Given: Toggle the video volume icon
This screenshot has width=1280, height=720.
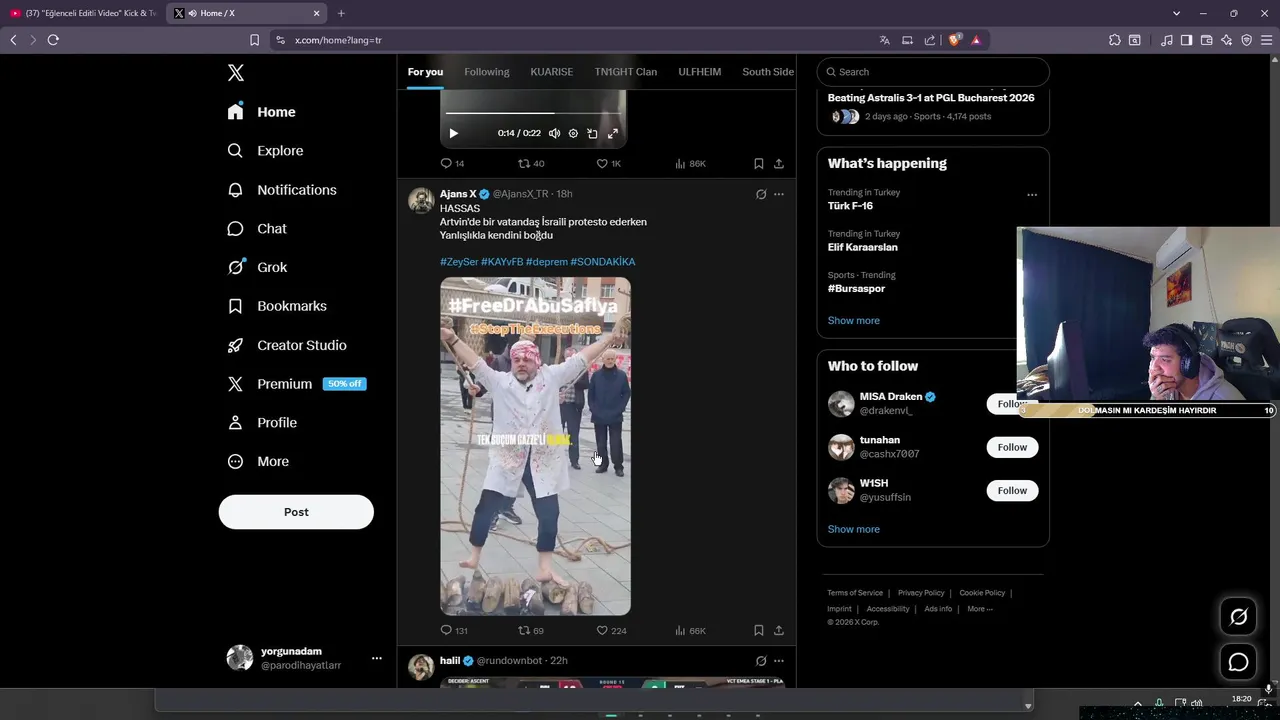Looking at the screenshot, I should click(554, 133).
